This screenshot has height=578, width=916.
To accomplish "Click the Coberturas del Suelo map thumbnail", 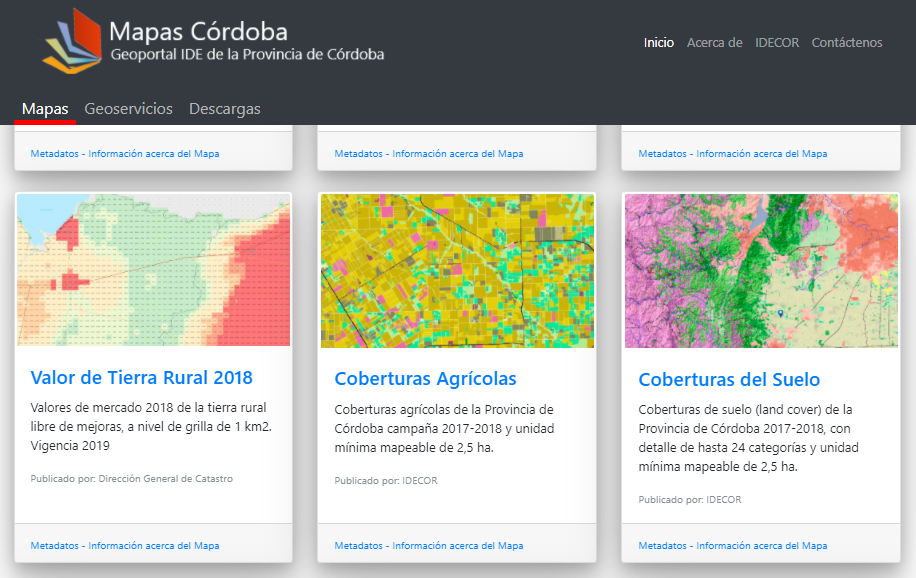I will [761, 271].
